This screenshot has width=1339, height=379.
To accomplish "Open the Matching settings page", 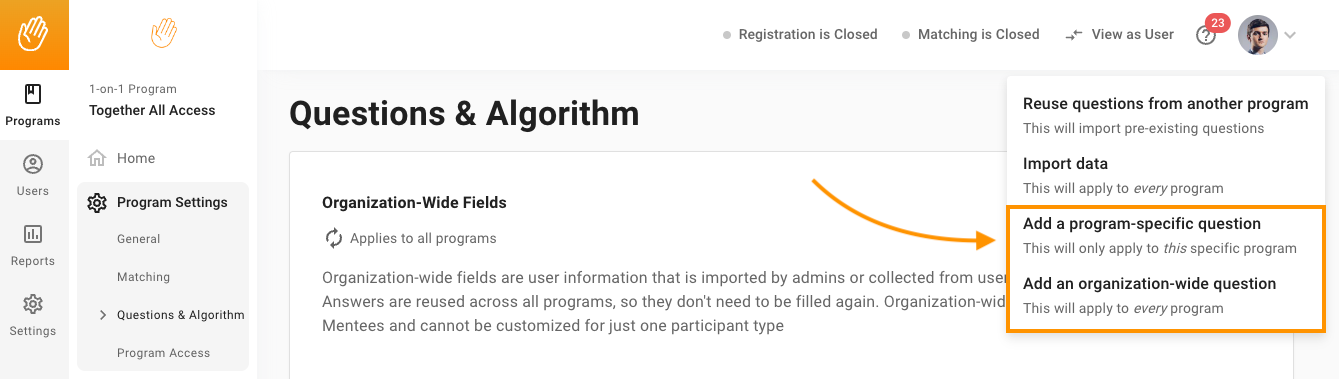I will coord(143,277).
